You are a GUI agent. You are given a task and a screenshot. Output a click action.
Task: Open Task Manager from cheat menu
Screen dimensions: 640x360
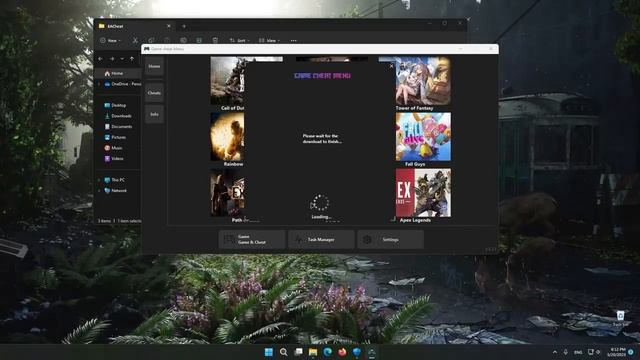[321, 240]
